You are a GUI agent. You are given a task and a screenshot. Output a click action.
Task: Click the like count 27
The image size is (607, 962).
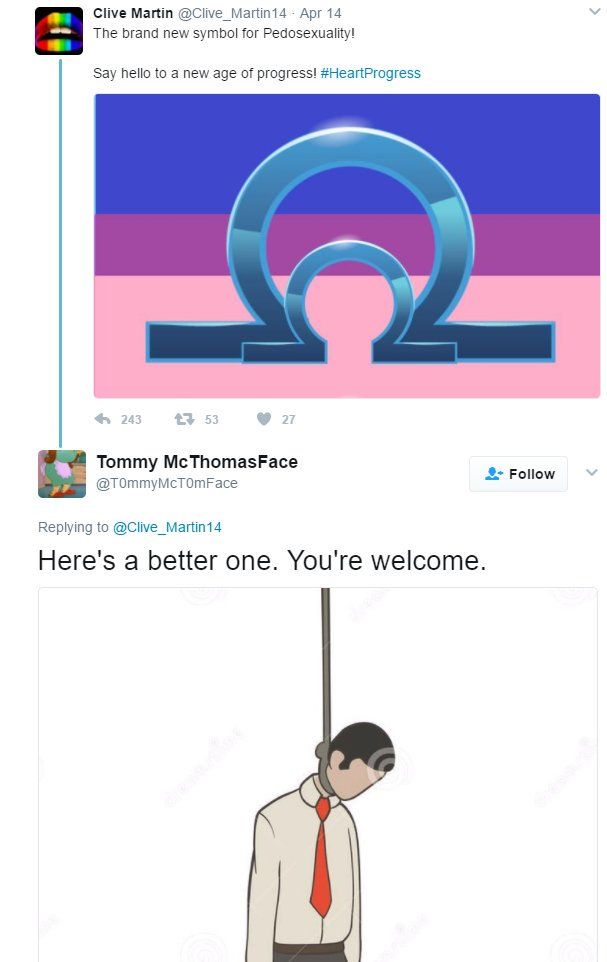pos(288,420)
